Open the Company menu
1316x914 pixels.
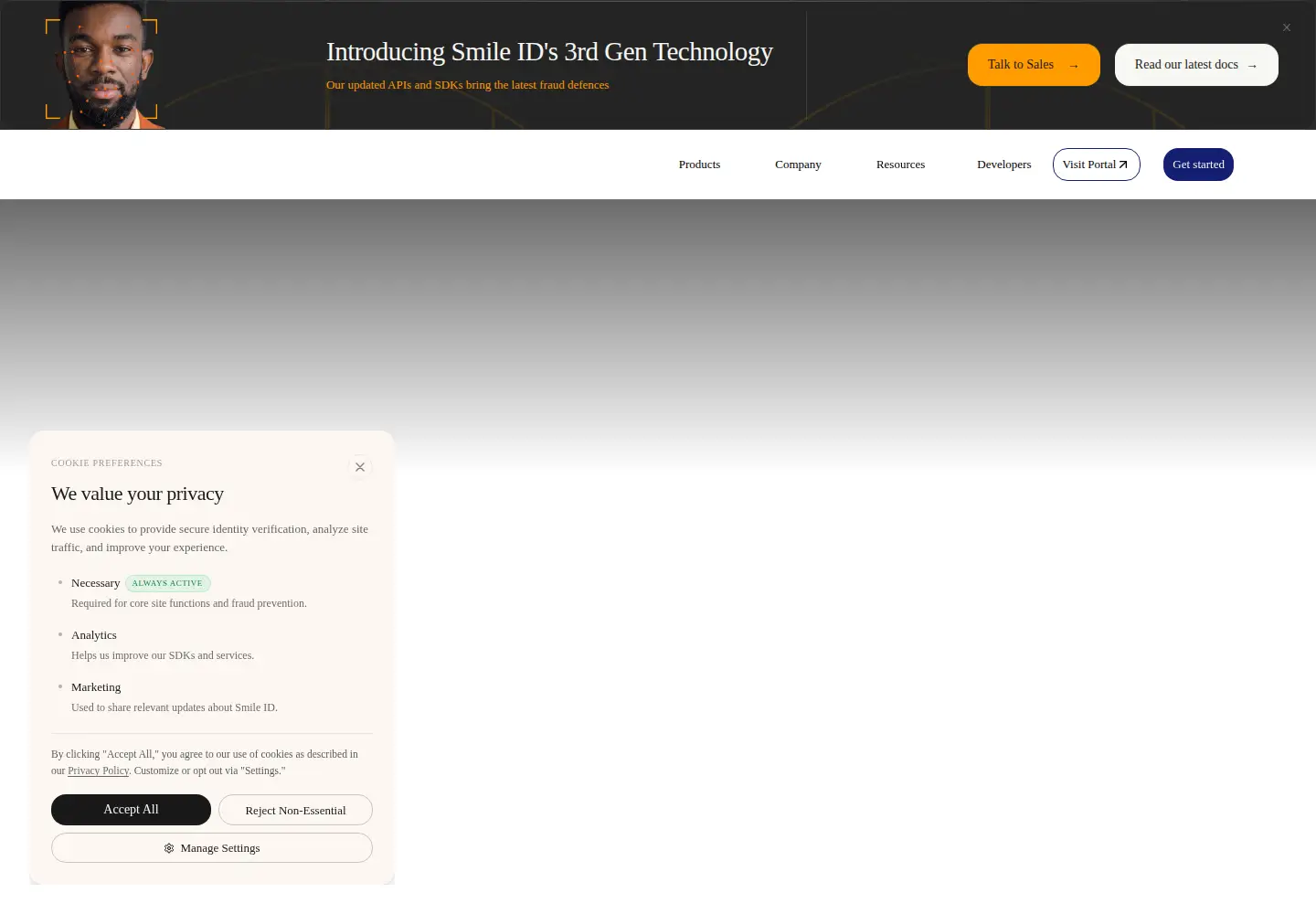798,165
